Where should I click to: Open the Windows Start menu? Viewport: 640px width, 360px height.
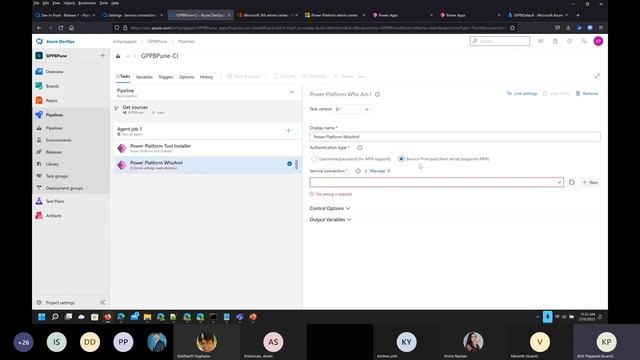point(41,317)
